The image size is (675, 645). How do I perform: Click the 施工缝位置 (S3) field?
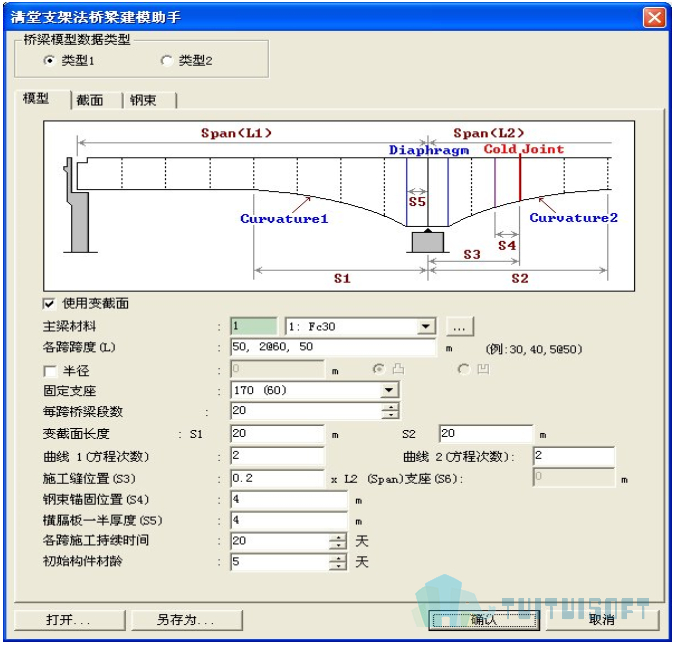pos(278,478)
